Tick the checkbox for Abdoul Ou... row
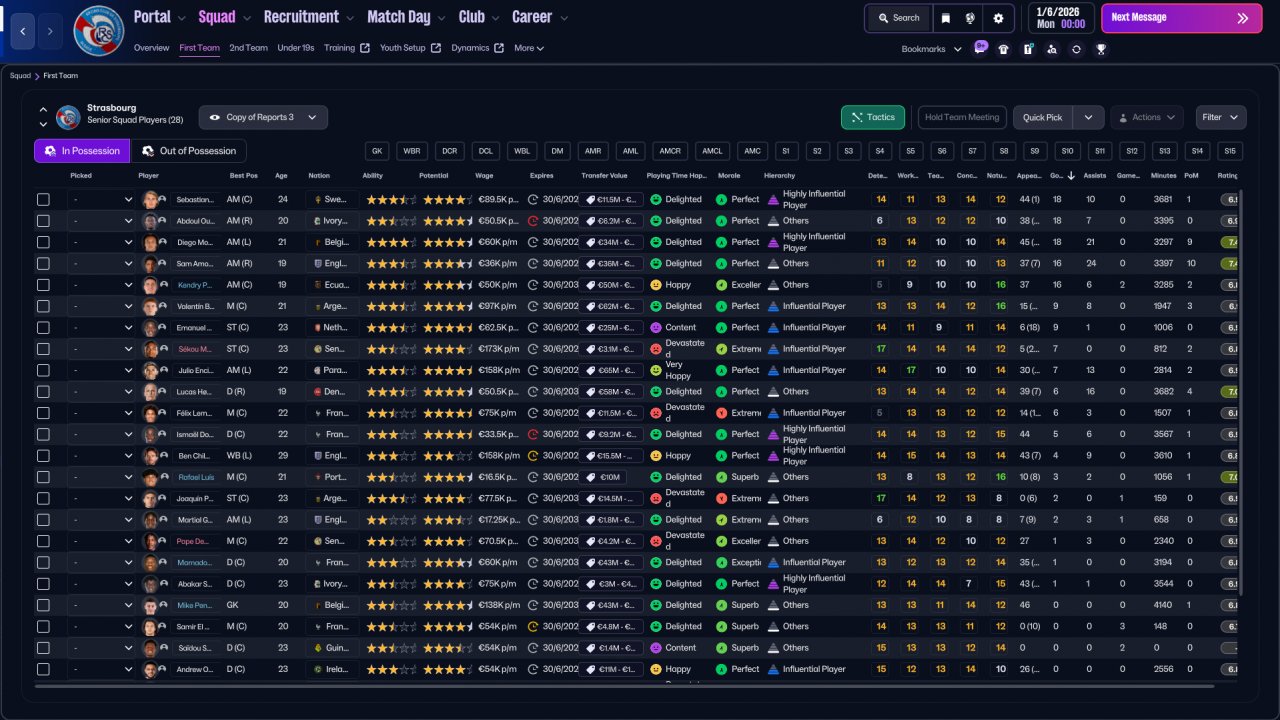1280x720 pixels. [43, 221]
